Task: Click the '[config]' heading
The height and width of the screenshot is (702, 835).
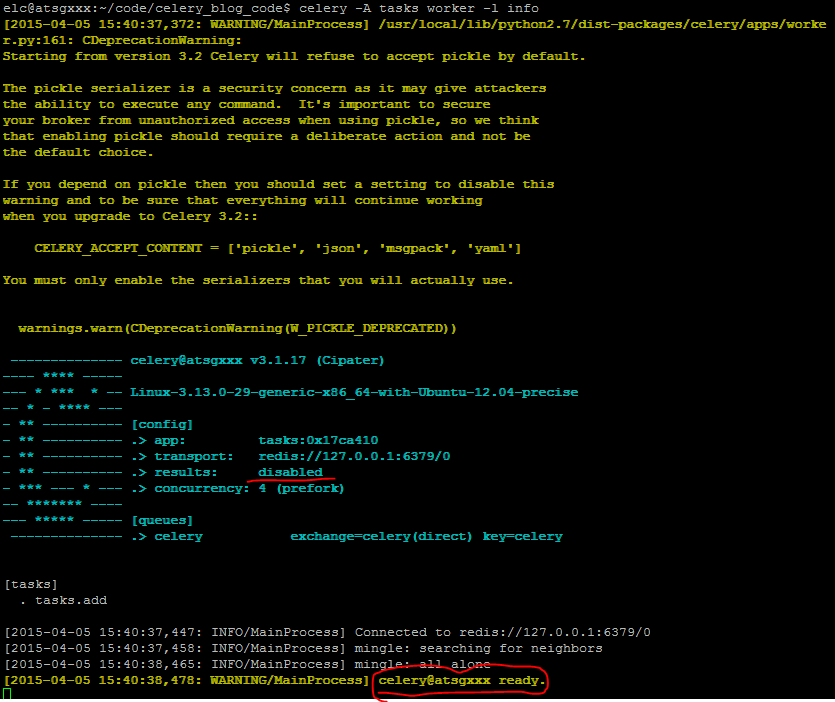Action: click(162, 425)
